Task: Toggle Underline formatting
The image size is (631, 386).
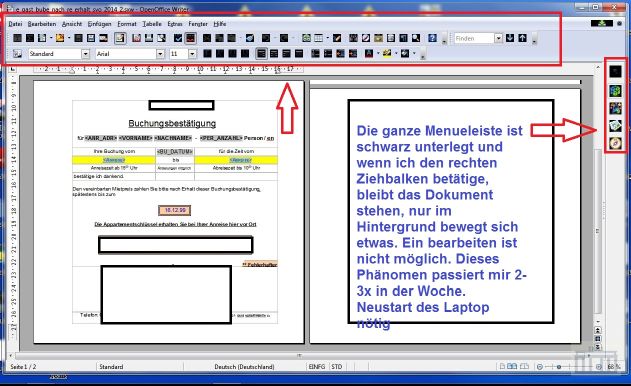Action: pyautogui.click(x=233, y=54)
